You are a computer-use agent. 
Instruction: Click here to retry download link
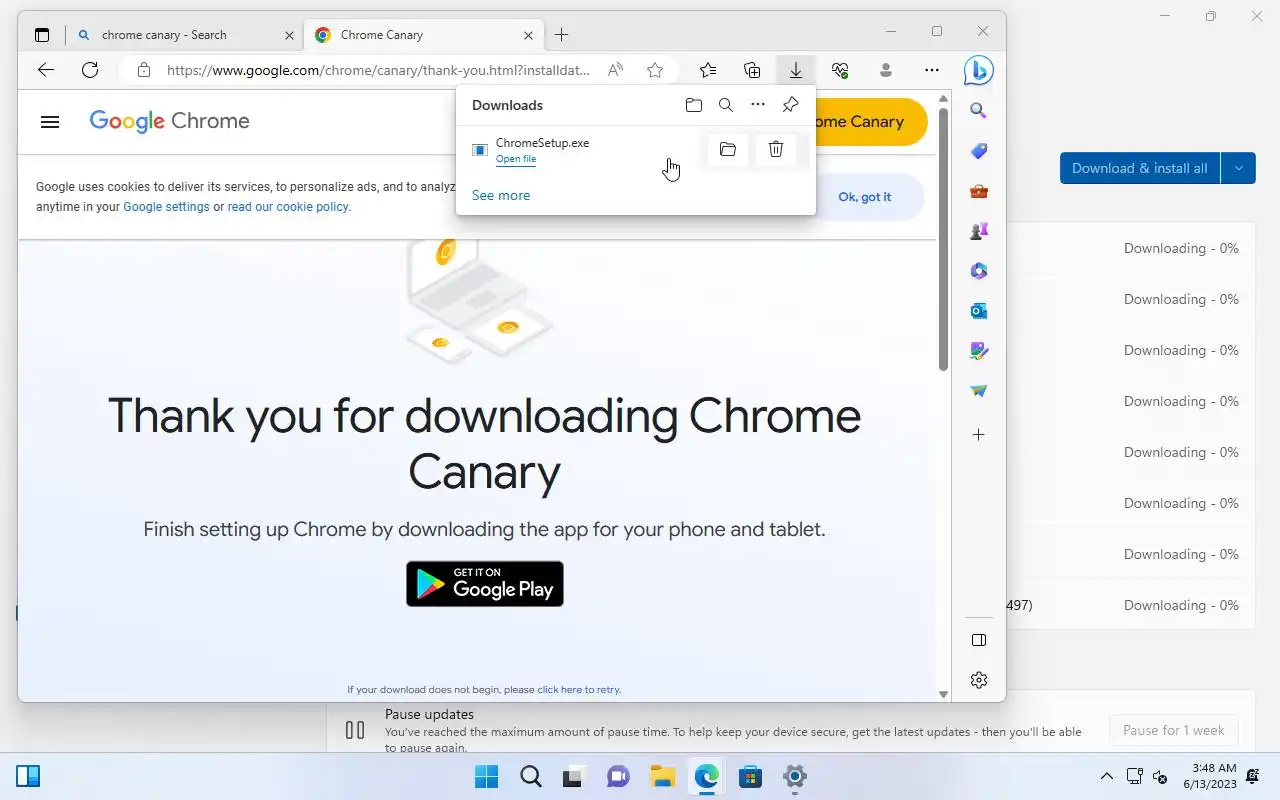(x=578, y=689)
